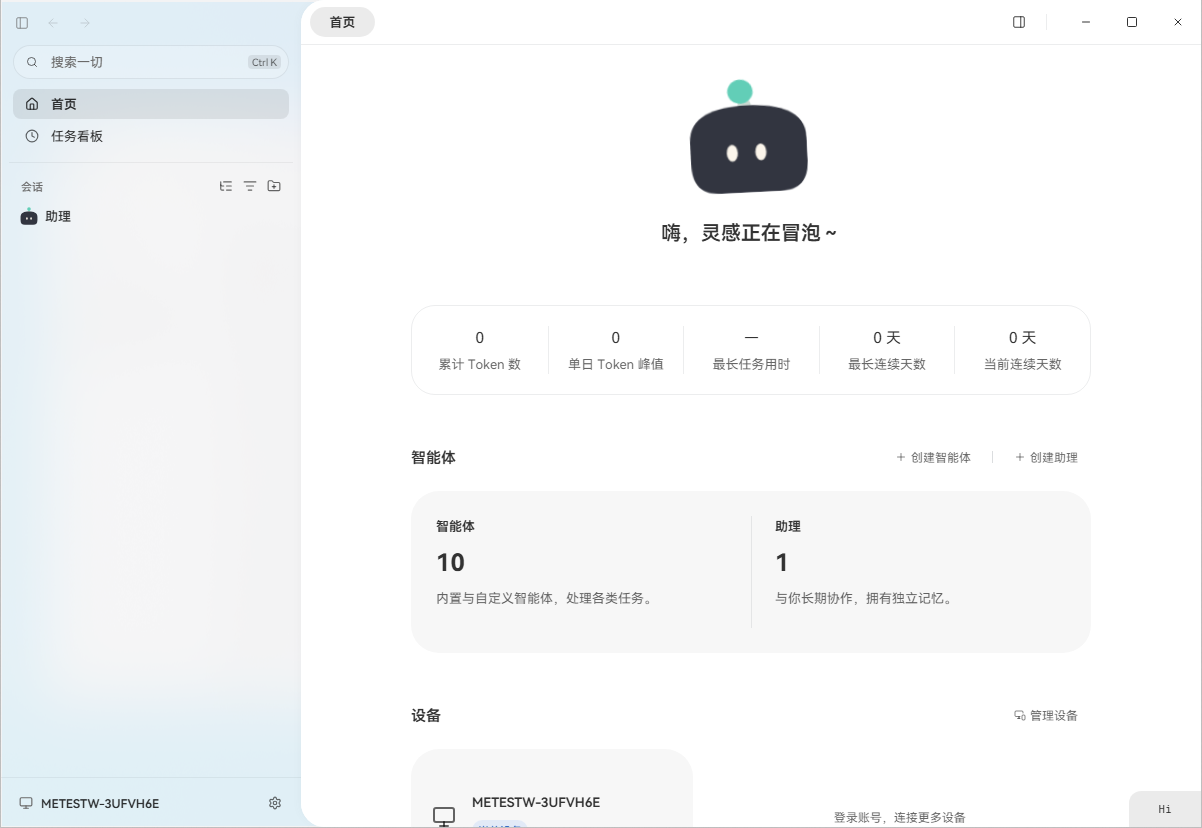This screenshot has height=828, width=1202.
Task: Collapse the left sidebar using panel icon
Action: 22,22
